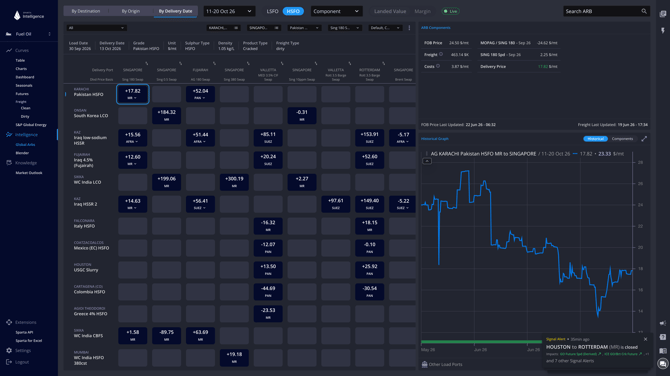Expand the Historical Graph to fullscreen
The height and width of the screenshot is (376, 670).
644,138
